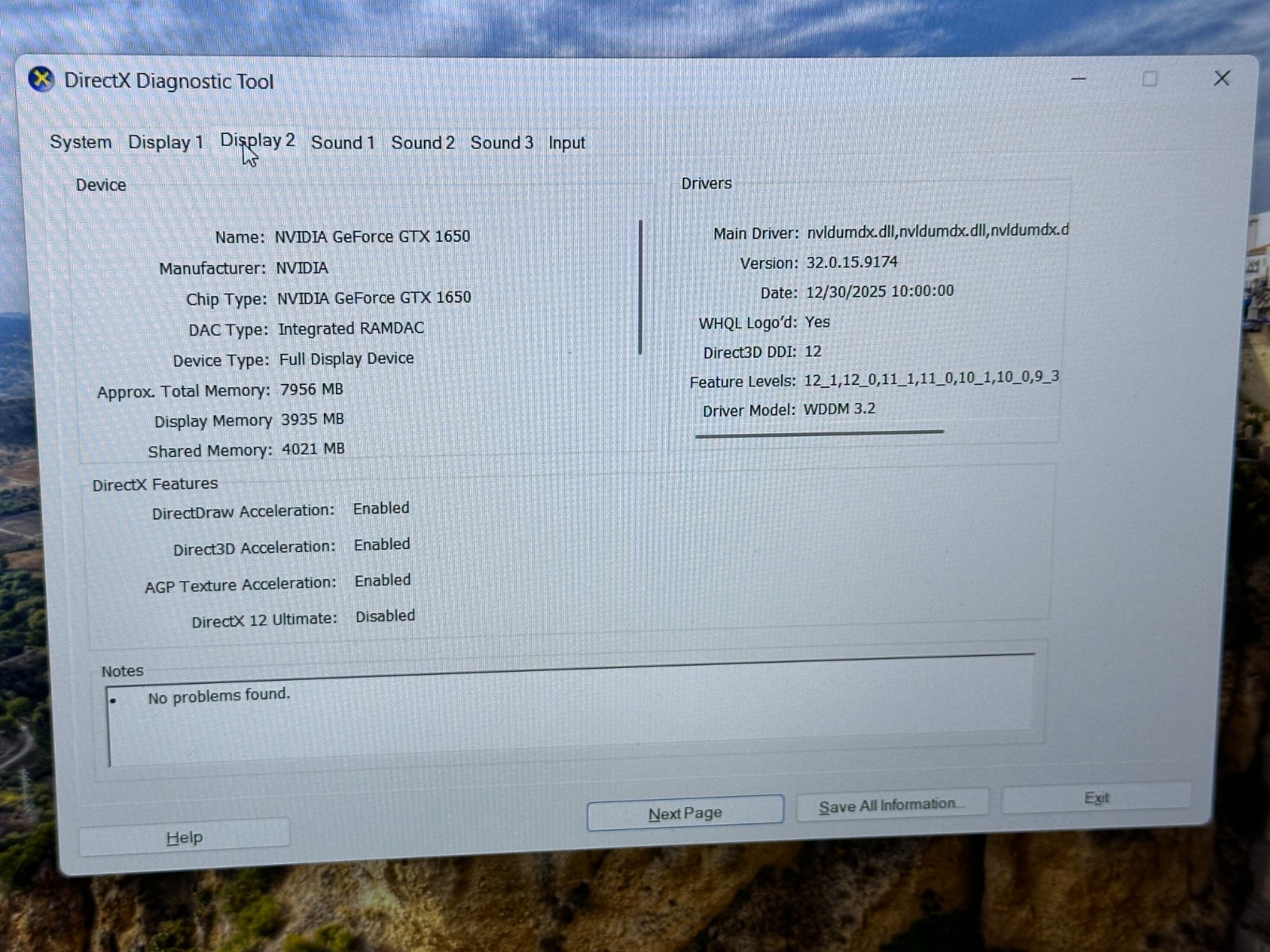Click the Integrated RAMDAC value

[x=351, y=328]
